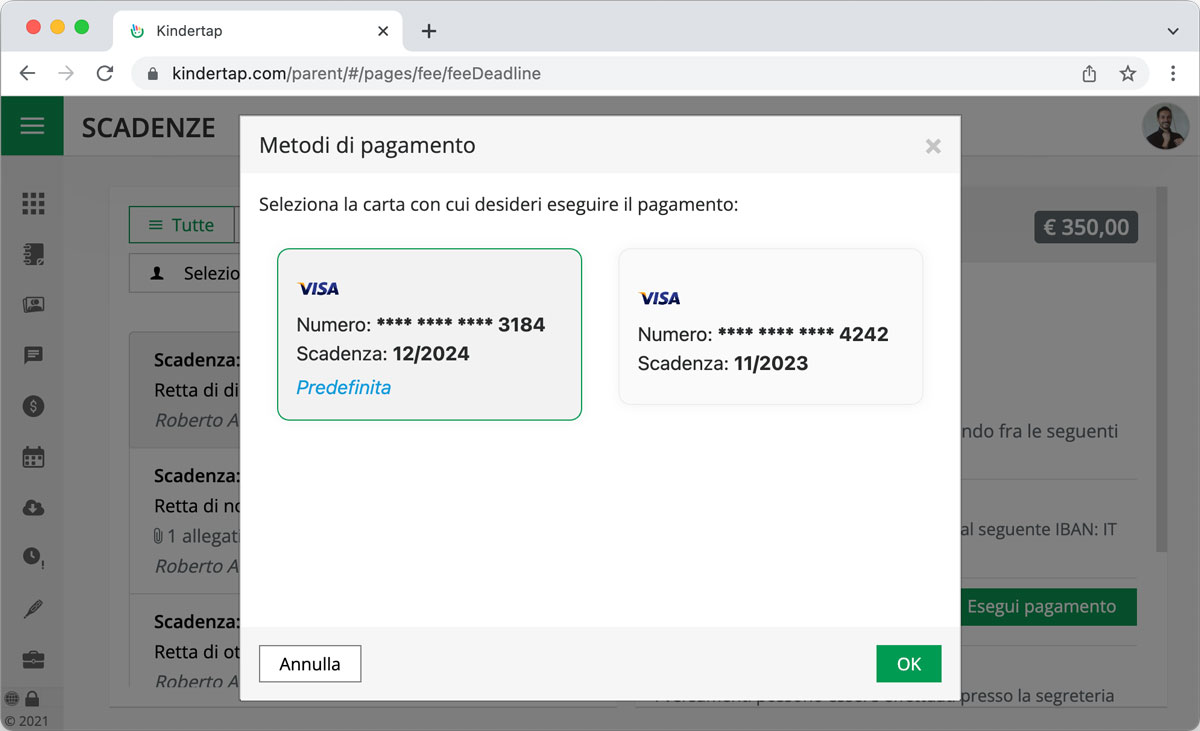Cancel the dialog with Annulla
The image size is (1200, 731).
(x=310, y=663)
